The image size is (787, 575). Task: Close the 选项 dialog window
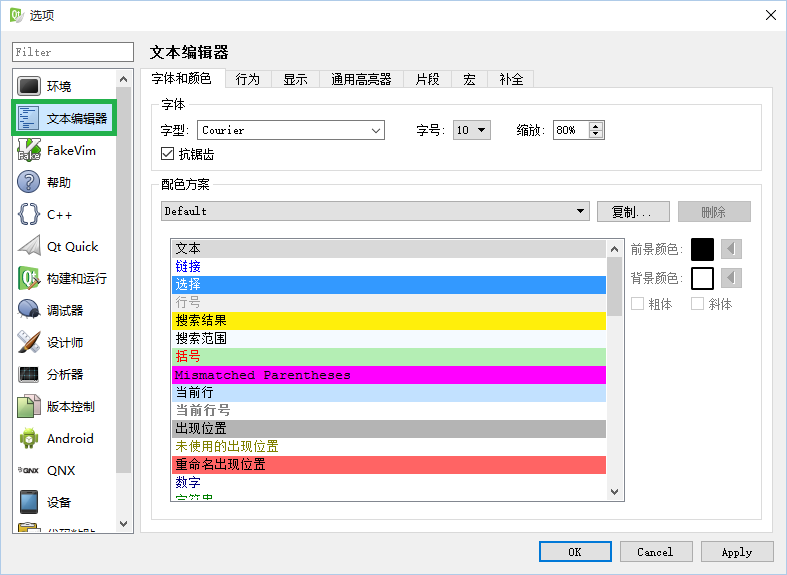tap(771, 15)
